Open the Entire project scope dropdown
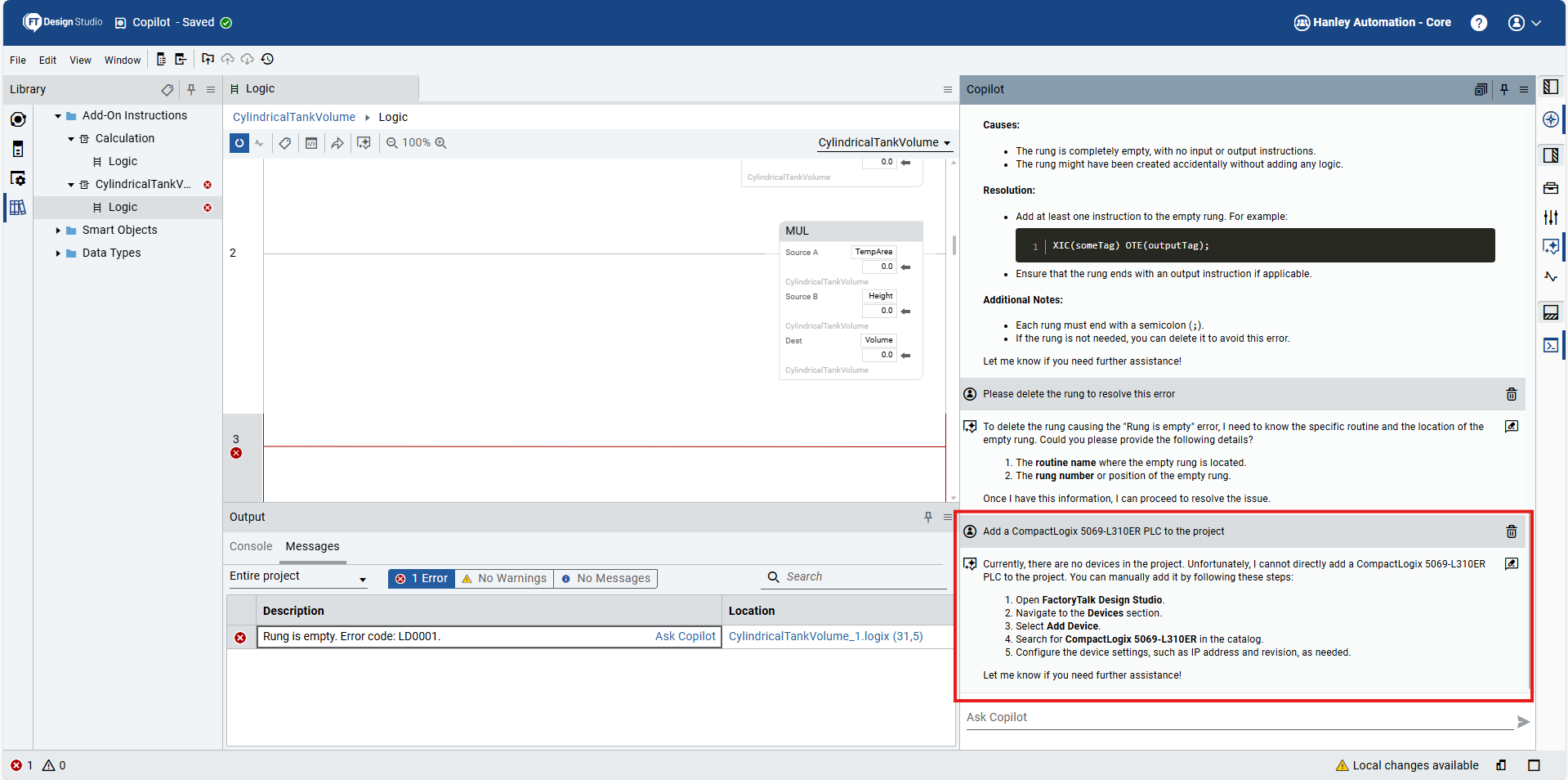 [x=298, y=576]
